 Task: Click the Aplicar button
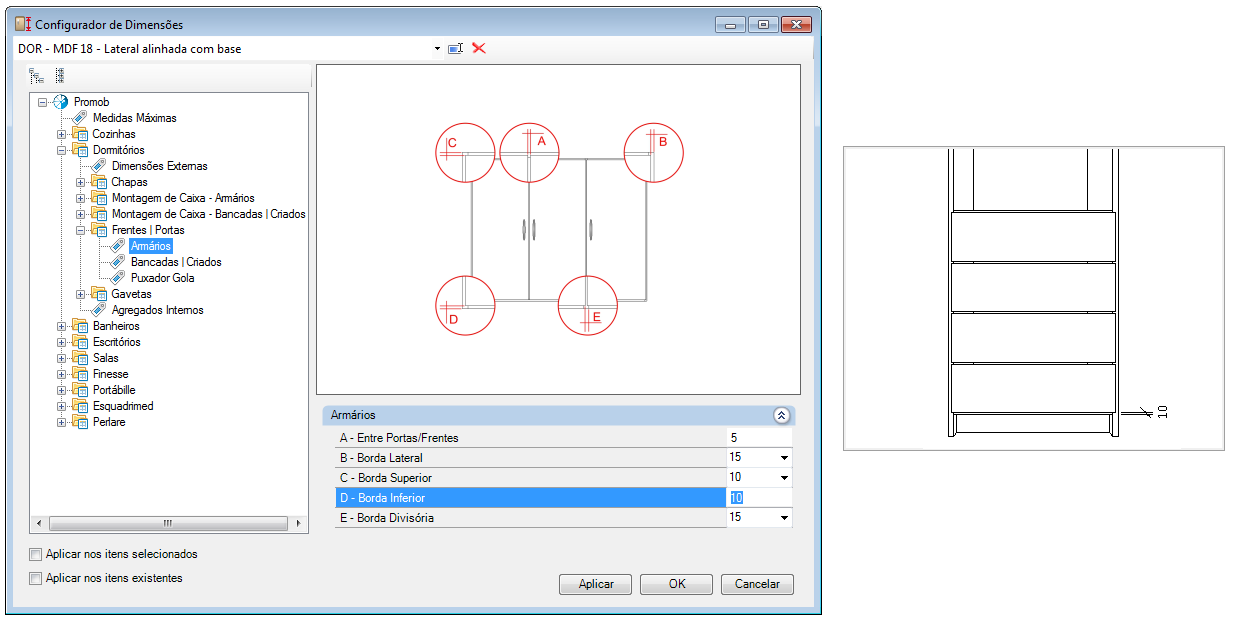(x=596, y=584)
